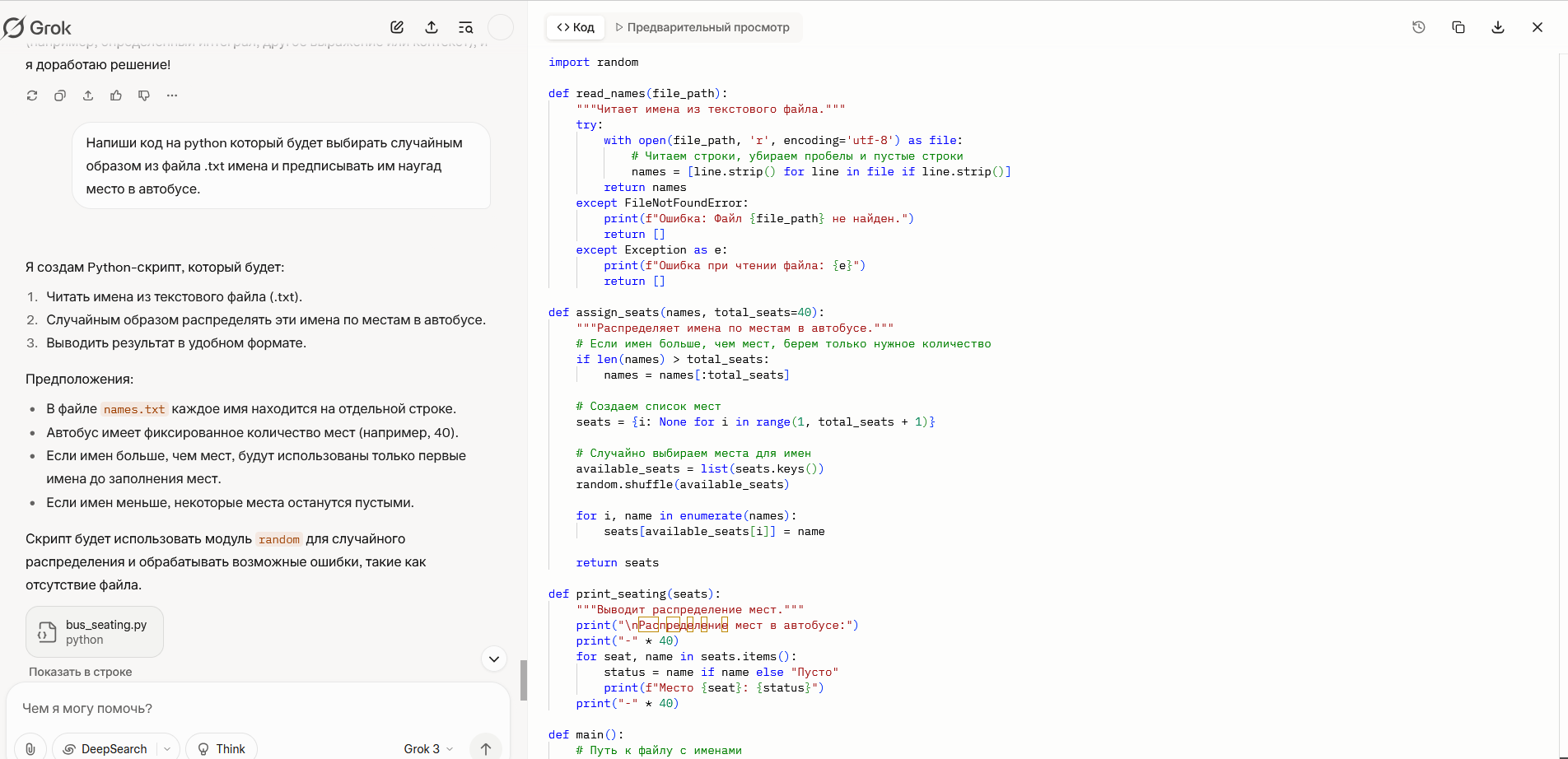This screenshot has width=1568, height=759.
Task: Attach a file with paperclip icon
Action: [x=30, y=748]
